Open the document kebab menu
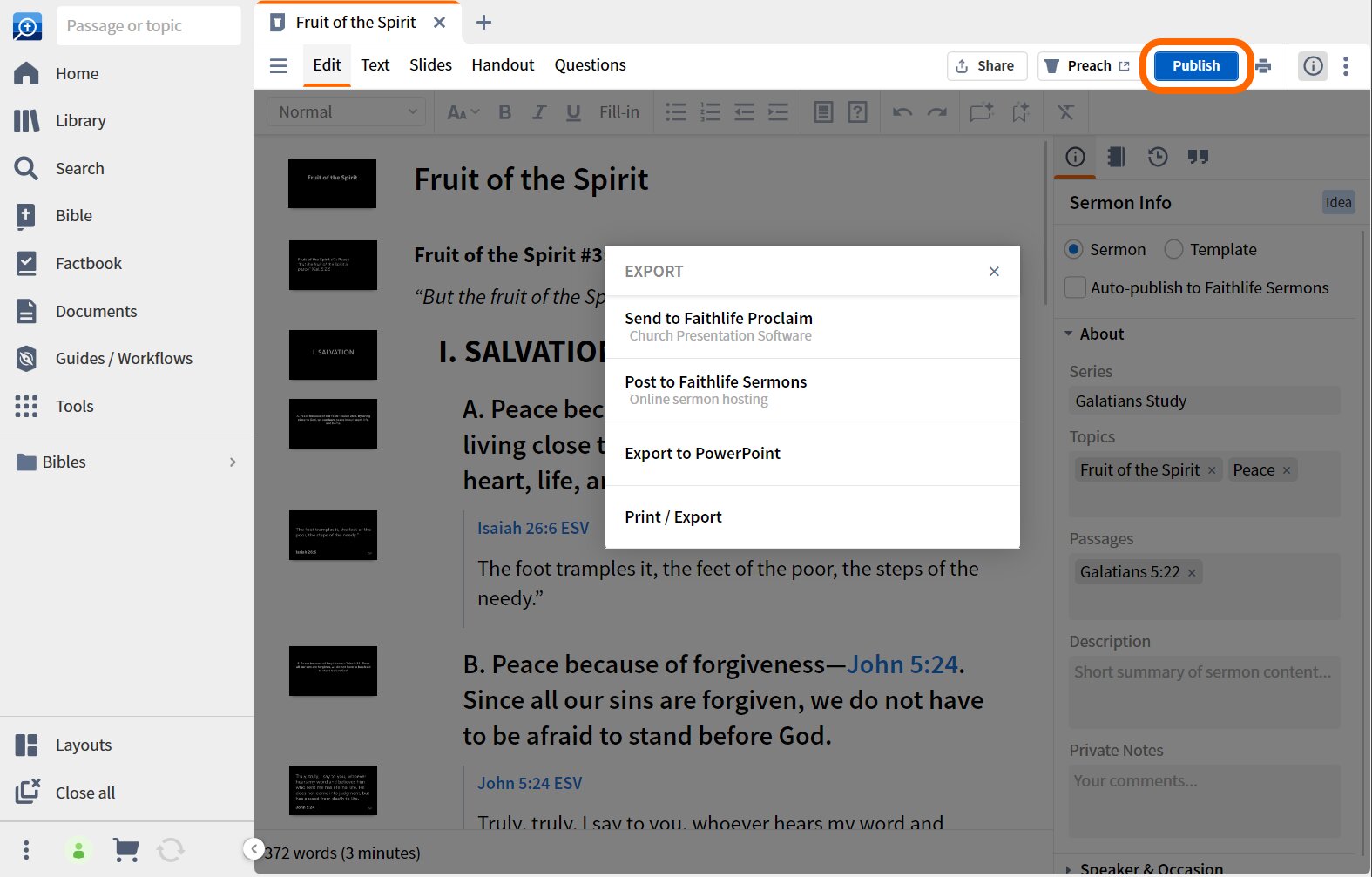1372x877 pixels. coord(1346,65)
